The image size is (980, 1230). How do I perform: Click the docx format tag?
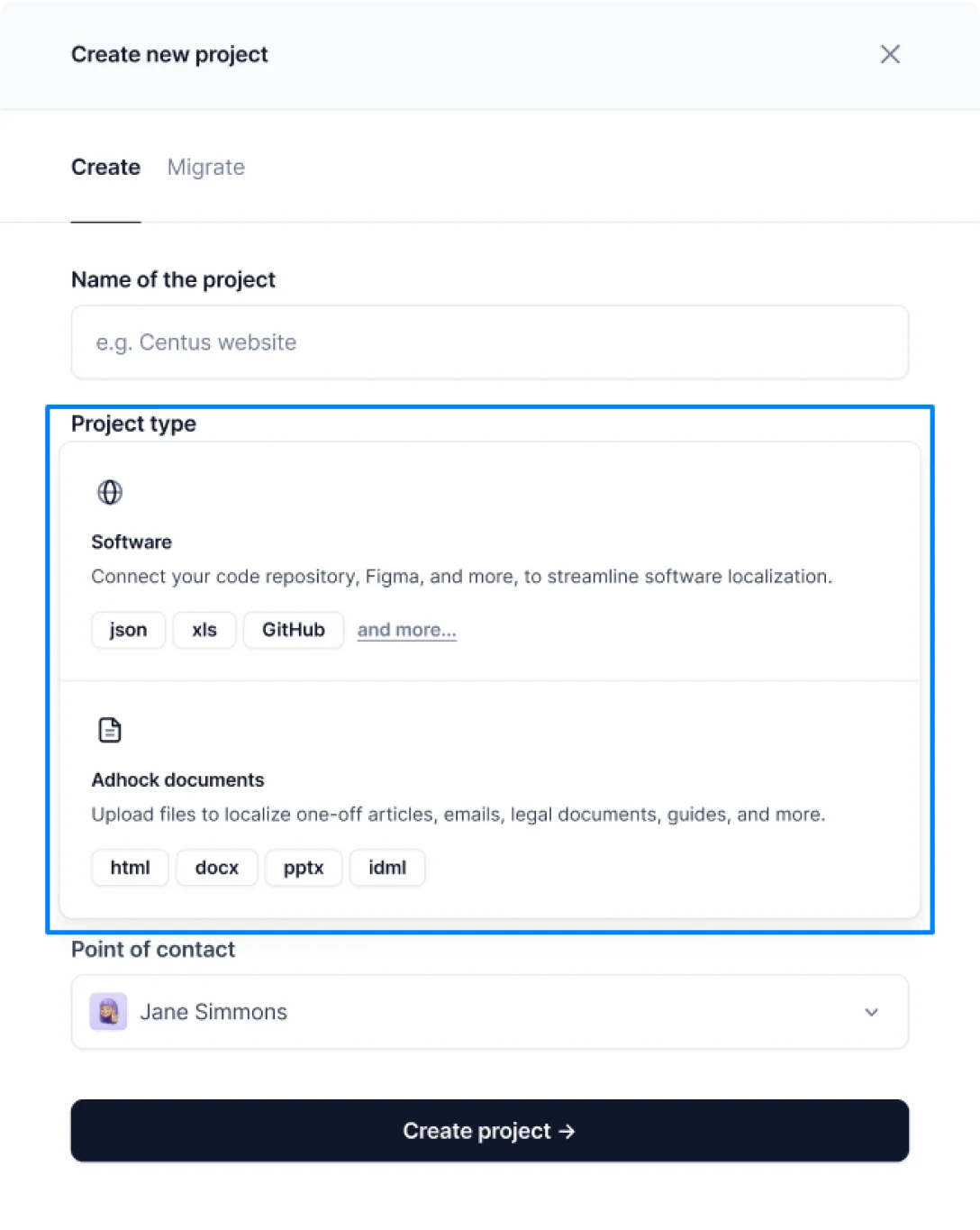[x=217, y=868]
